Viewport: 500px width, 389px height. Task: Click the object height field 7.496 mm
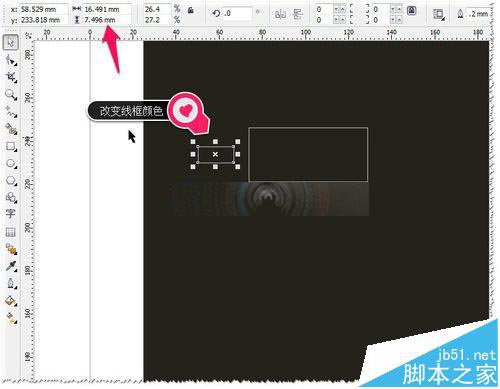107,20
